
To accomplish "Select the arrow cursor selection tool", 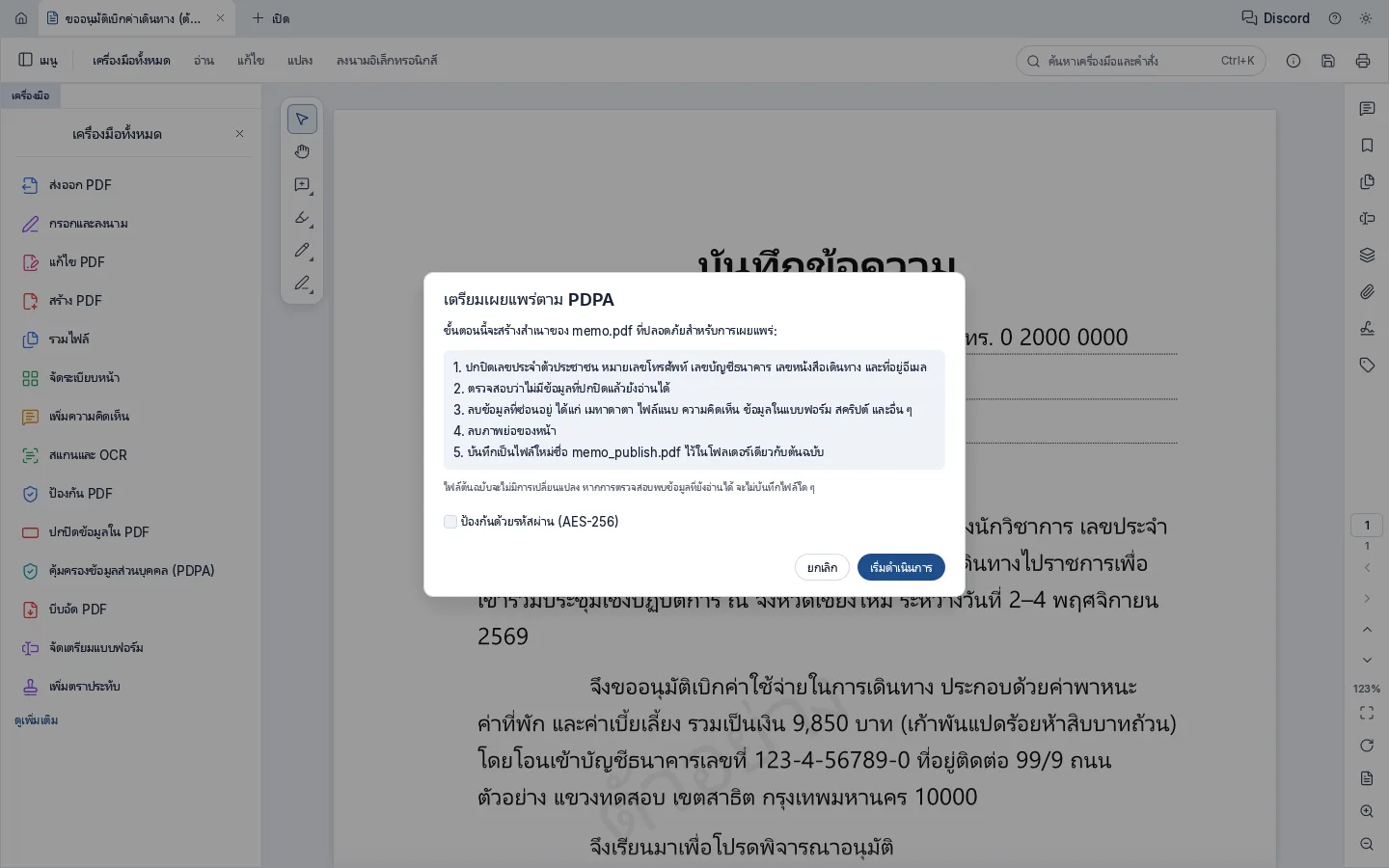I will [x=302, y=119].
